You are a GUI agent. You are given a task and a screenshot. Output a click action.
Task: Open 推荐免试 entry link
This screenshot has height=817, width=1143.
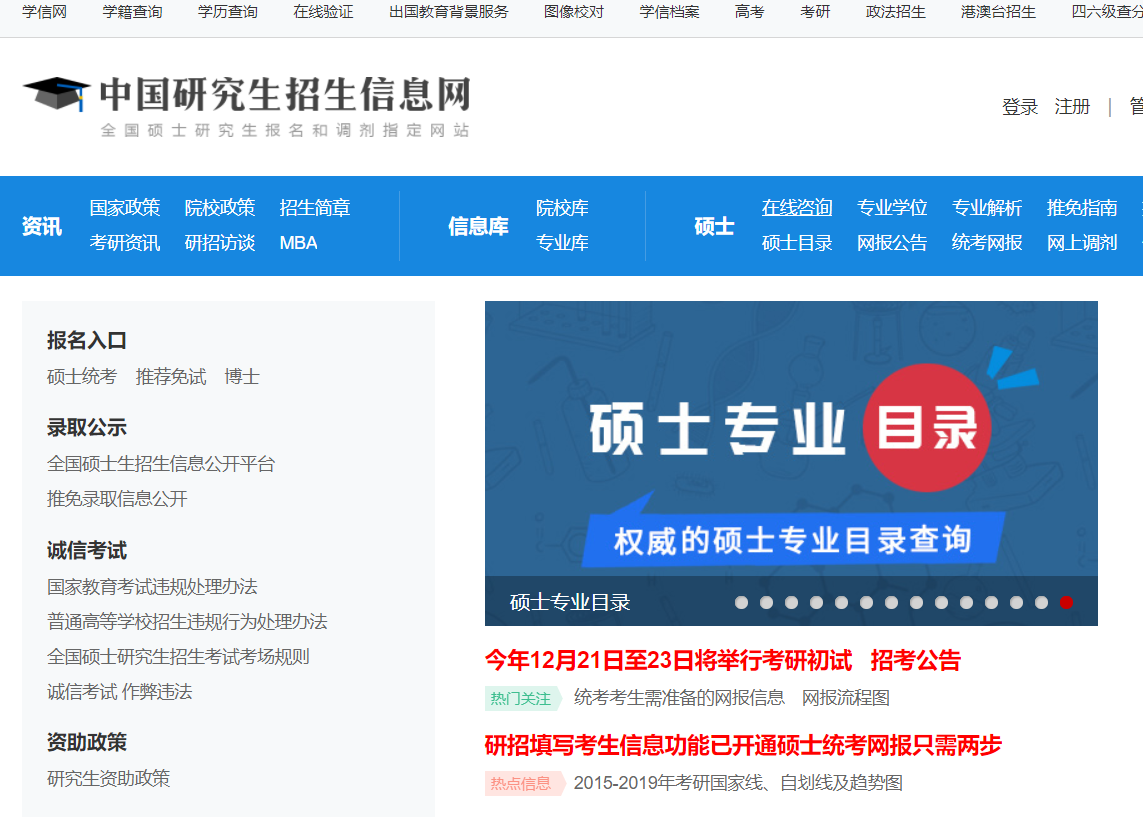[170, 377]
